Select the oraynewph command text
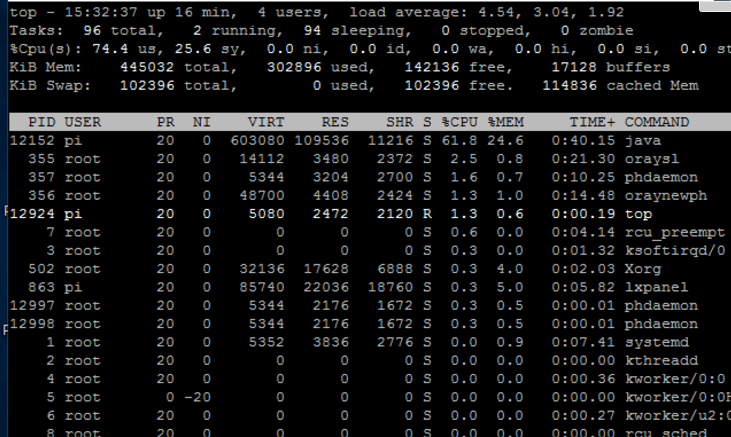The height and width of the screenshot is (437, 731). click(x=666, y=196)
